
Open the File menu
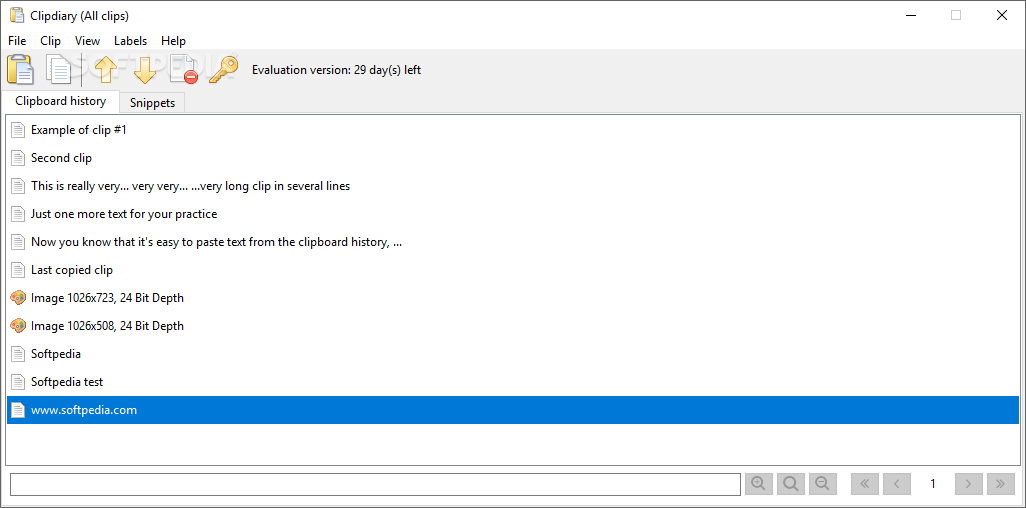[x=17, y=41]
